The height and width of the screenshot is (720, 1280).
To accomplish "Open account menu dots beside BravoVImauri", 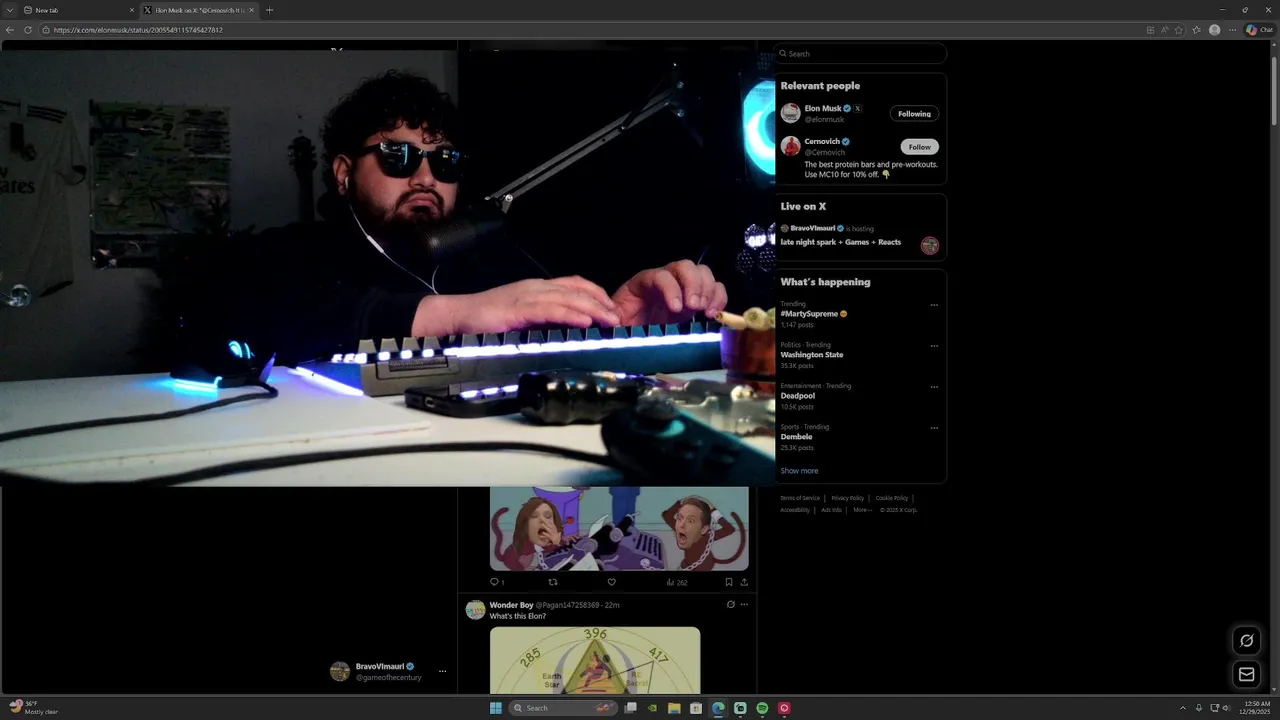I will click(x=442, y=672).
